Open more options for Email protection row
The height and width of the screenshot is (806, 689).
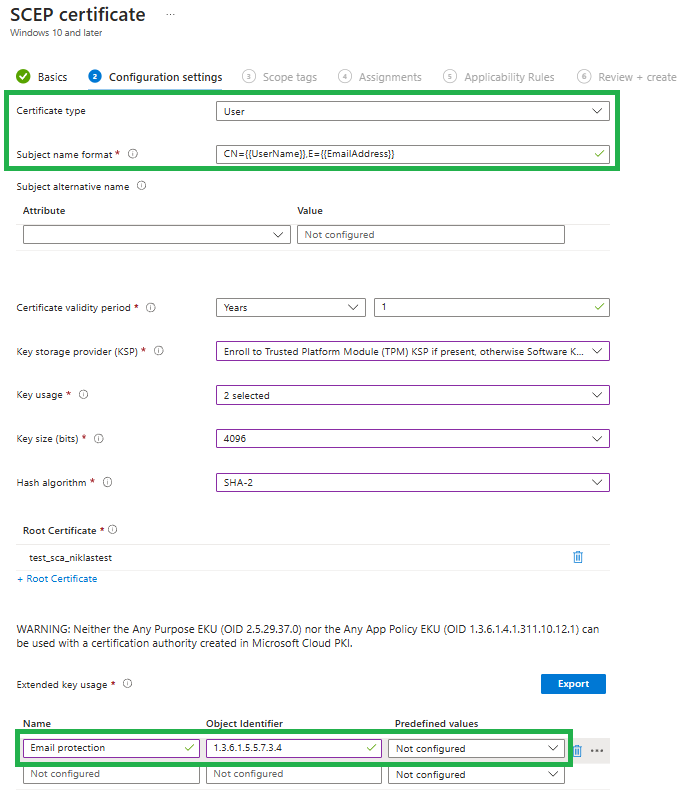[x=598, y=750]
